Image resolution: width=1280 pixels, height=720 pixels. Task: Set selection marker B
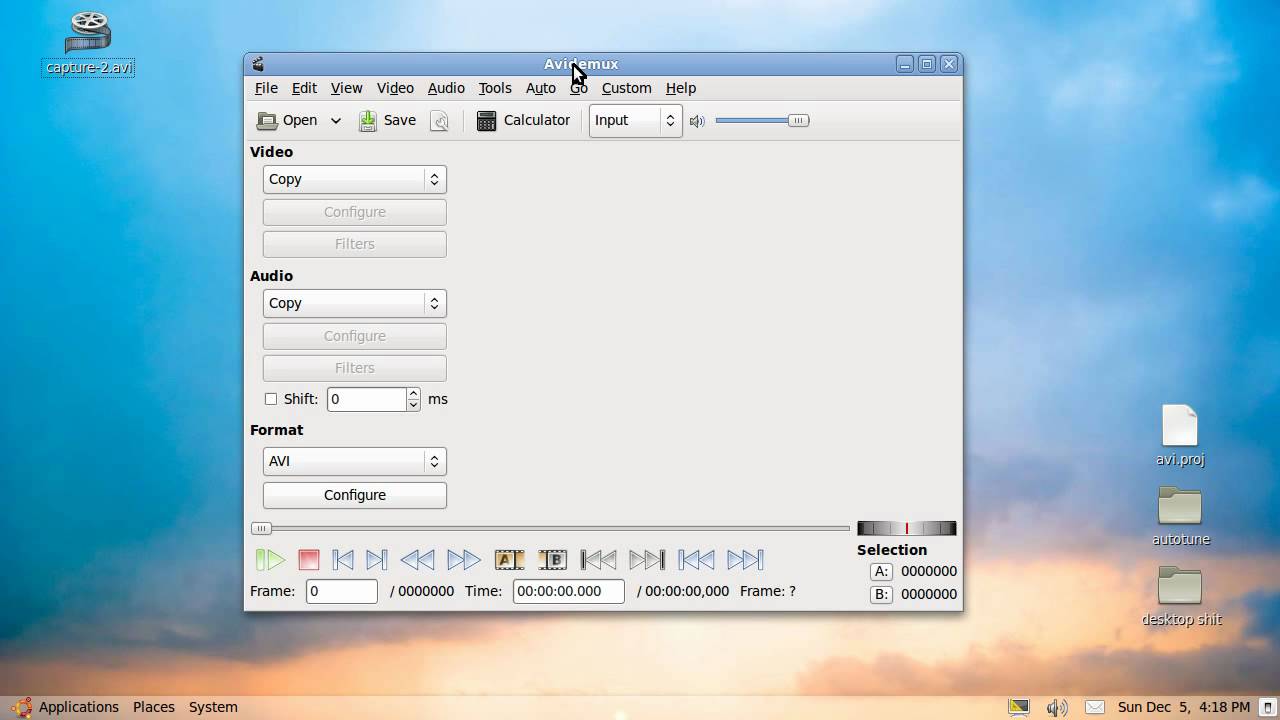pyautogui.click(x=552, y=560)
